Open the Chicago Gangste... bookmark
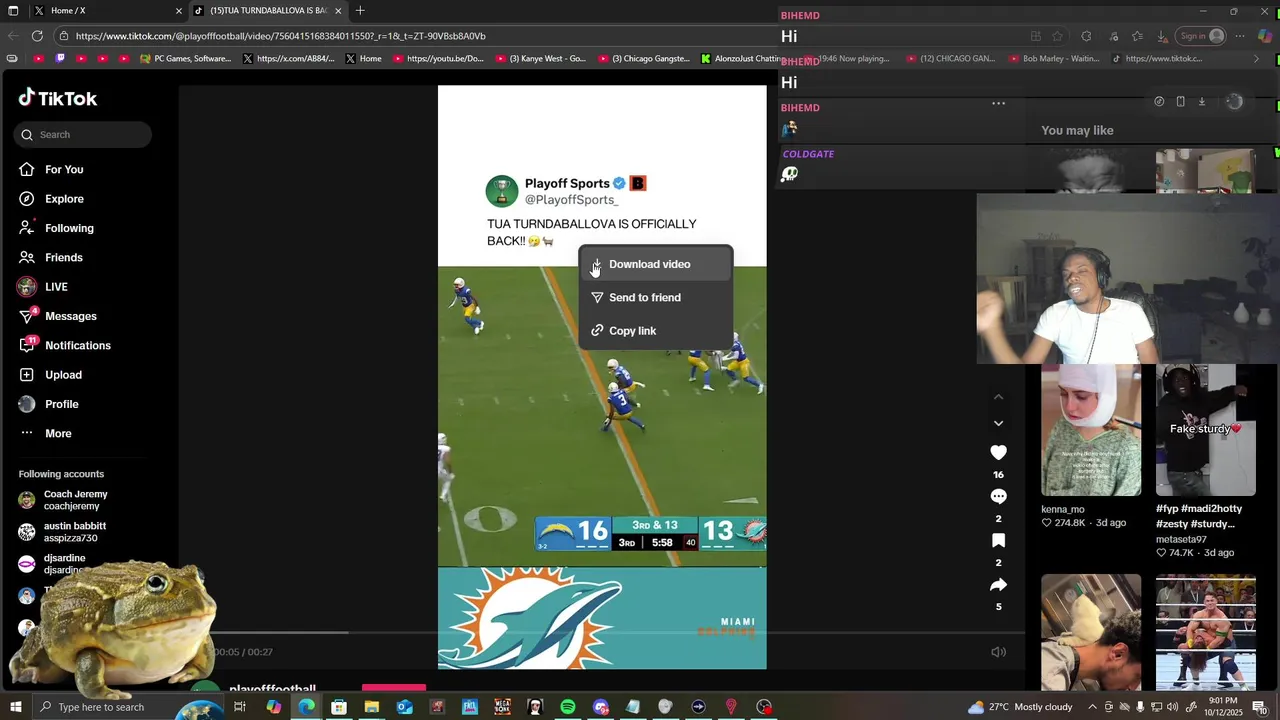1280x720 pixels. 643,59
